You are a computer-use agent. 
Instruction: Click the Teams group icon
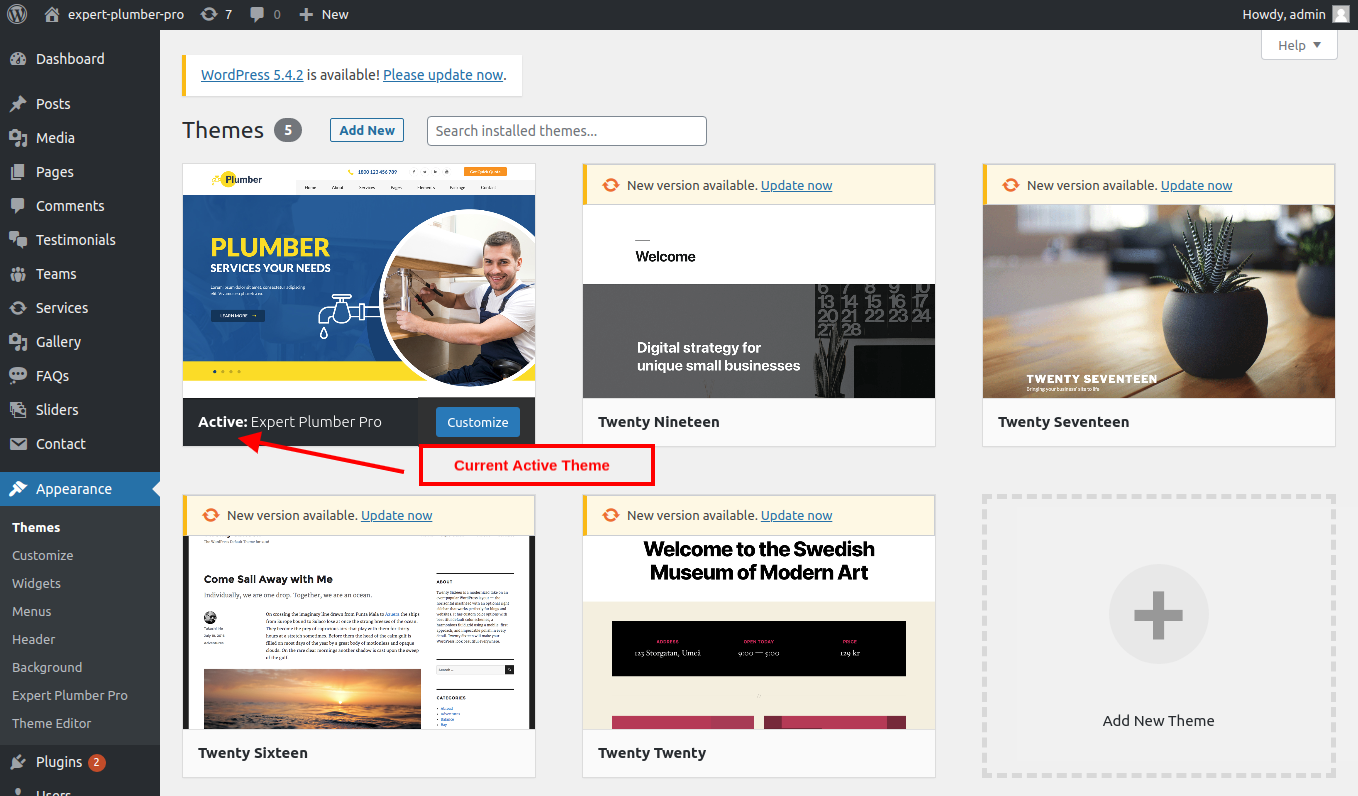click(x=18, y=274)
